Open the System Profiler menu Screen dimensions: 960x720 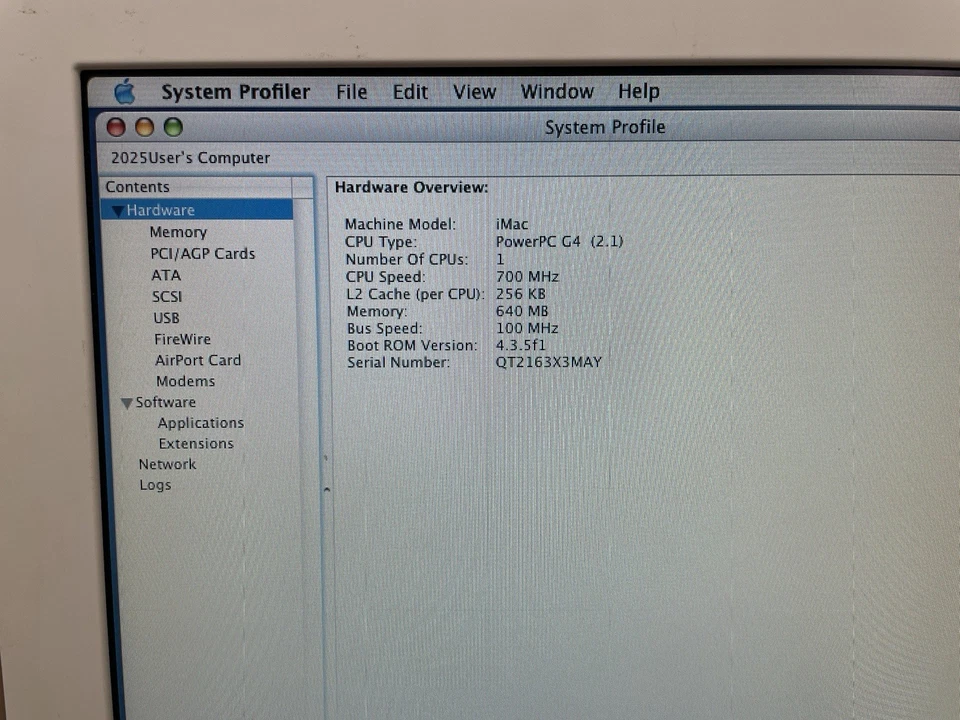click(235, 91)
